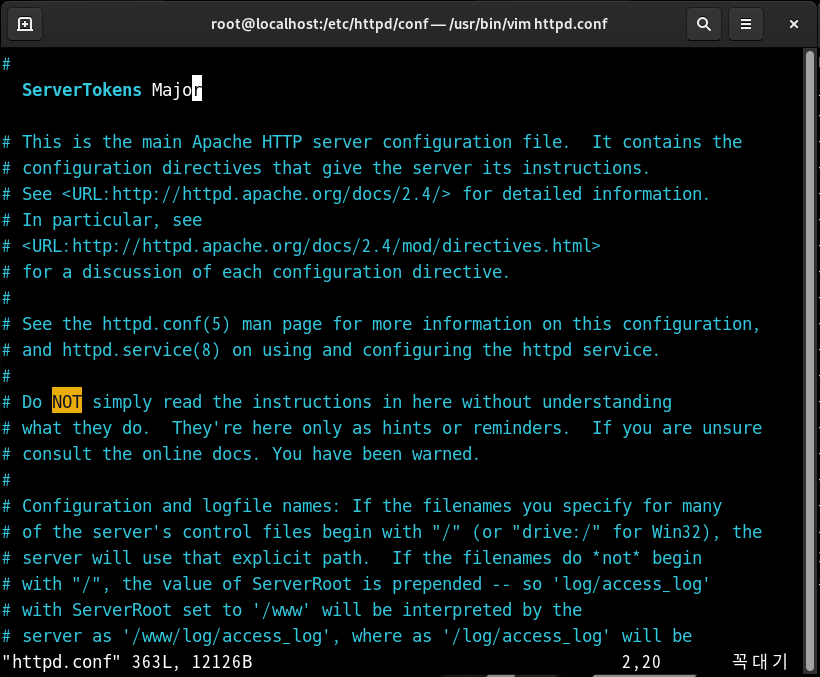
Task: Open a new terminal tab with plus icon
Action: pyautogui.click(x=25, y=24)
